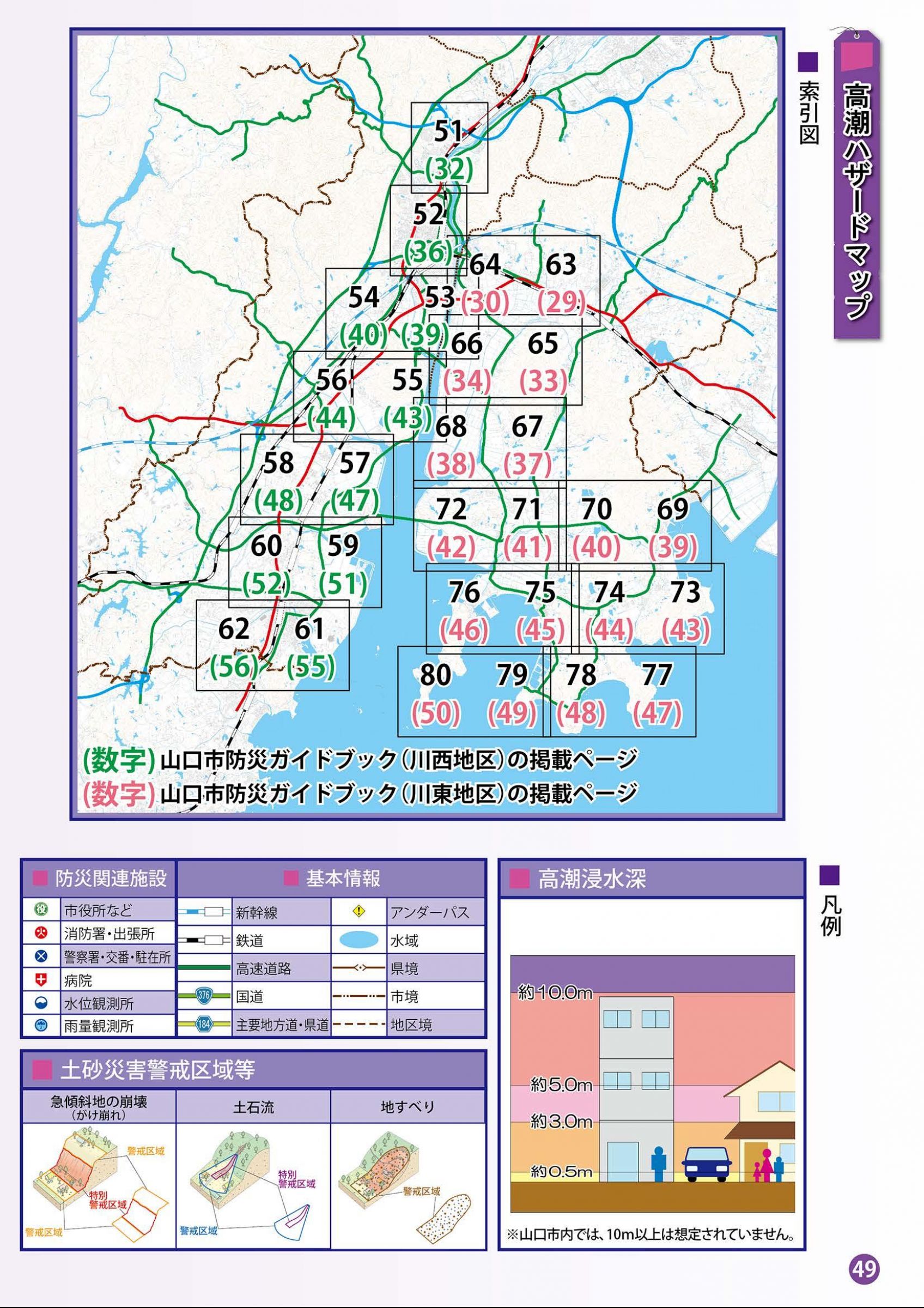Click map section number 73
Viewport: 924px width, 1308px height.
pos(685,592)
